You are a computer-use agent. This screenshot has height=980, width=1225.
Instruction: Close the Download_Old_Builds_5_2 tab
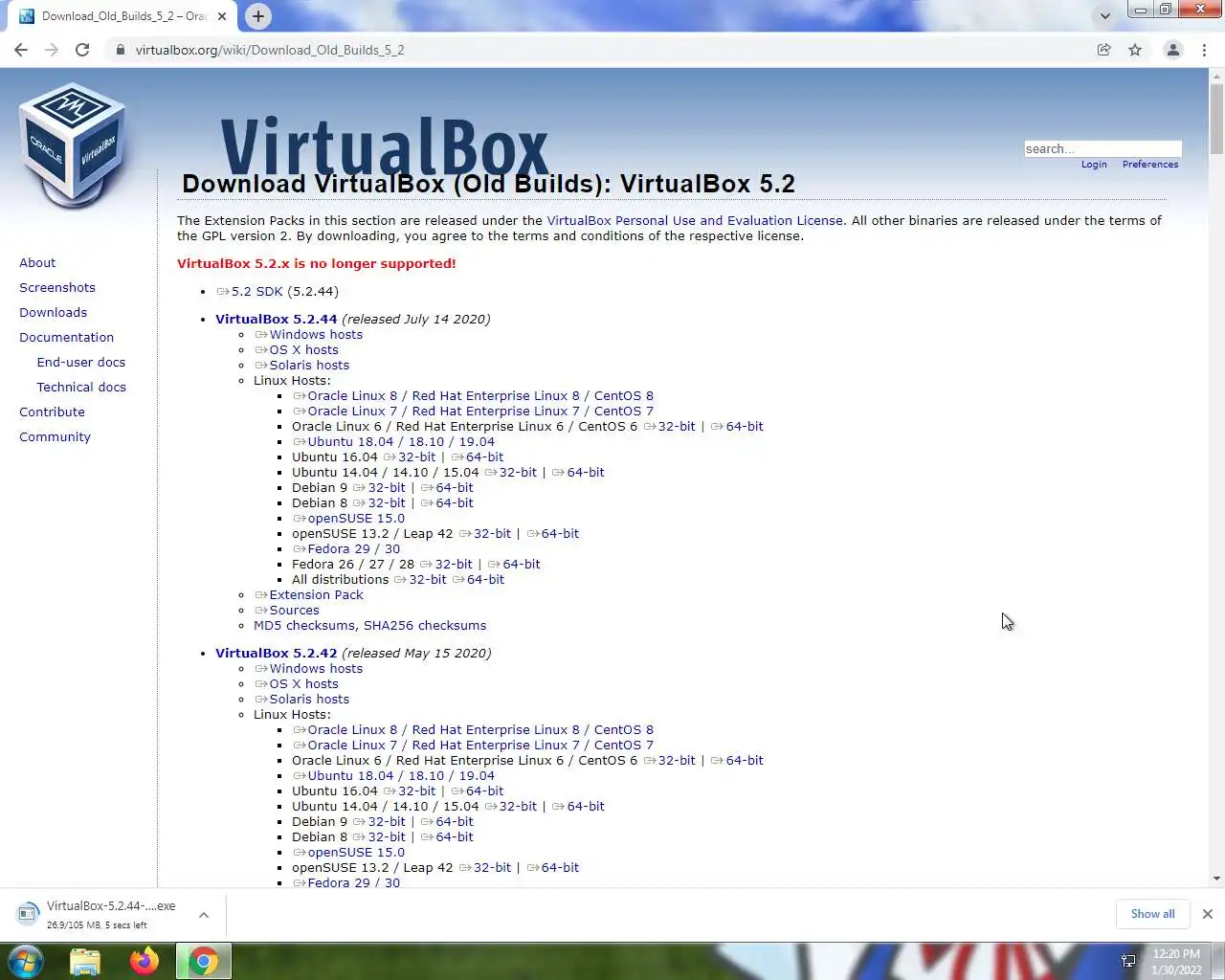[222, 16]
